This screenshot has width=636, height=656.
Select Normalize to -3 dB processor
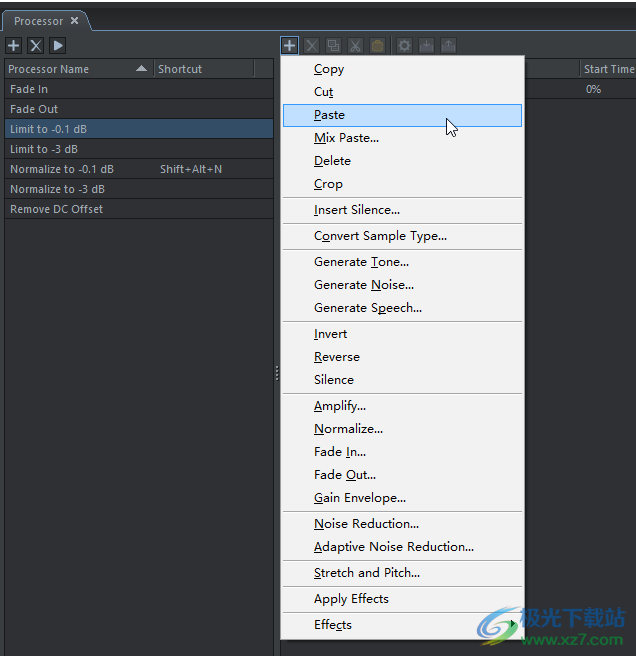[139, 189]
